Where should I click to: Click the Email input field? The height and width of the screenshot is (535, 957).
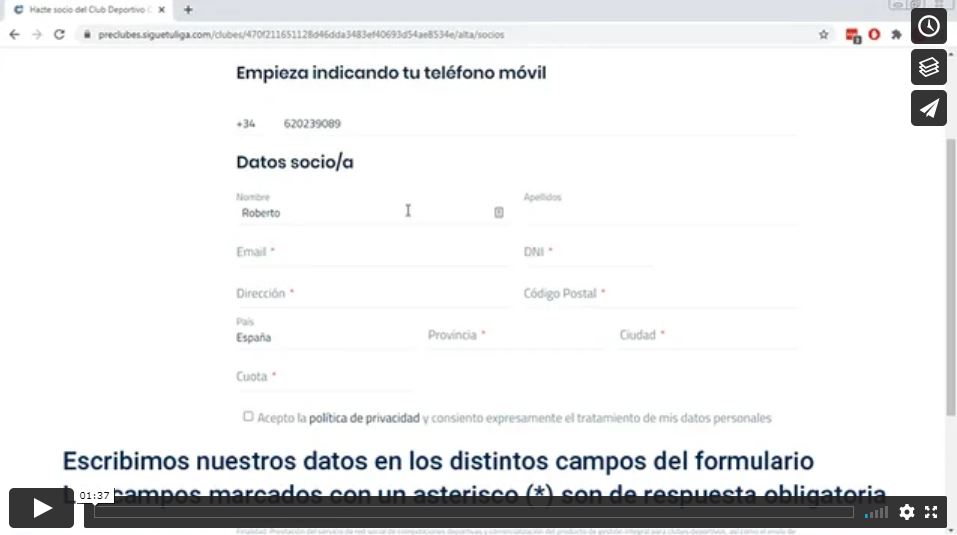point(372,253)
